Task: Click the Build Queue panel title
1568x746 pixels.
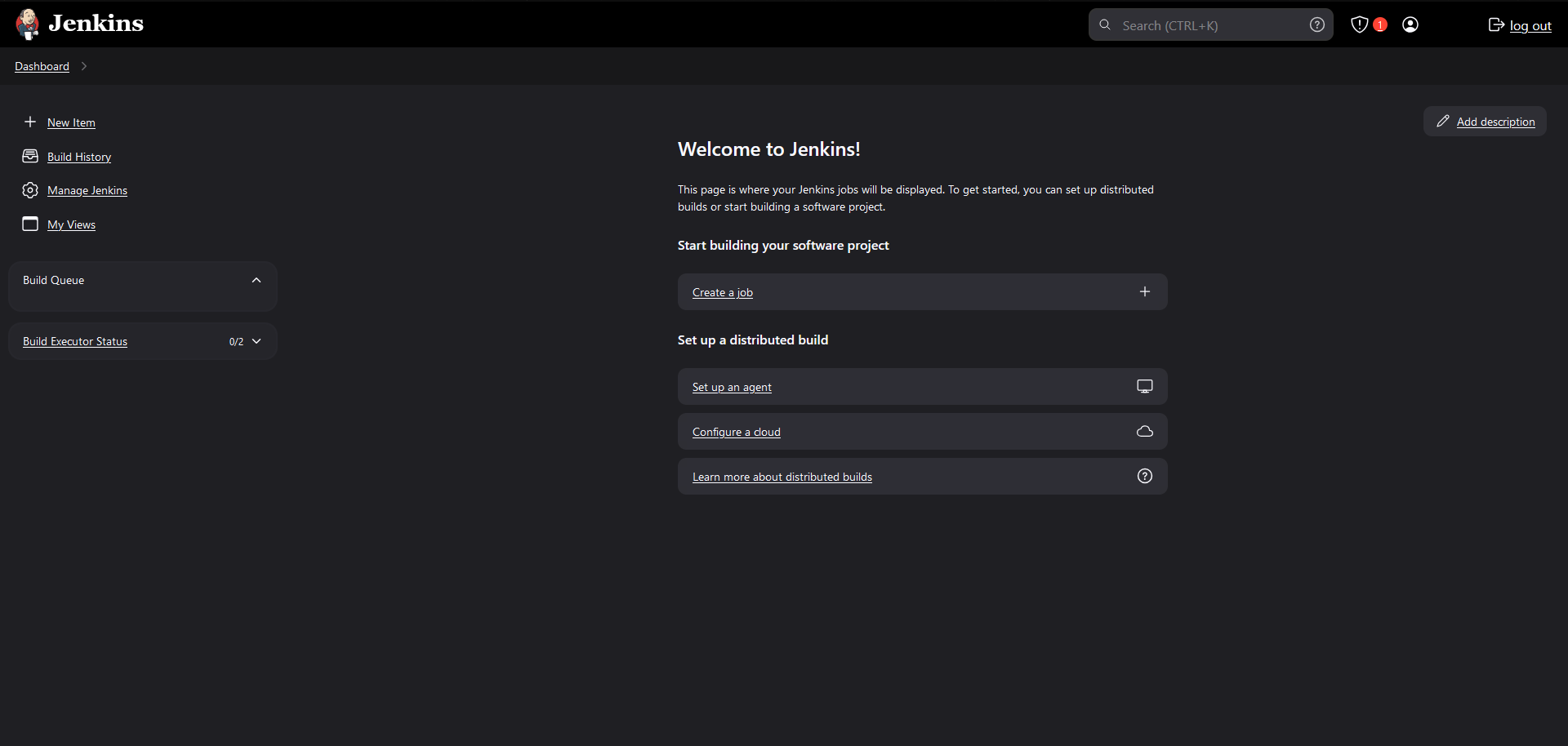Action: coord(53,280)
